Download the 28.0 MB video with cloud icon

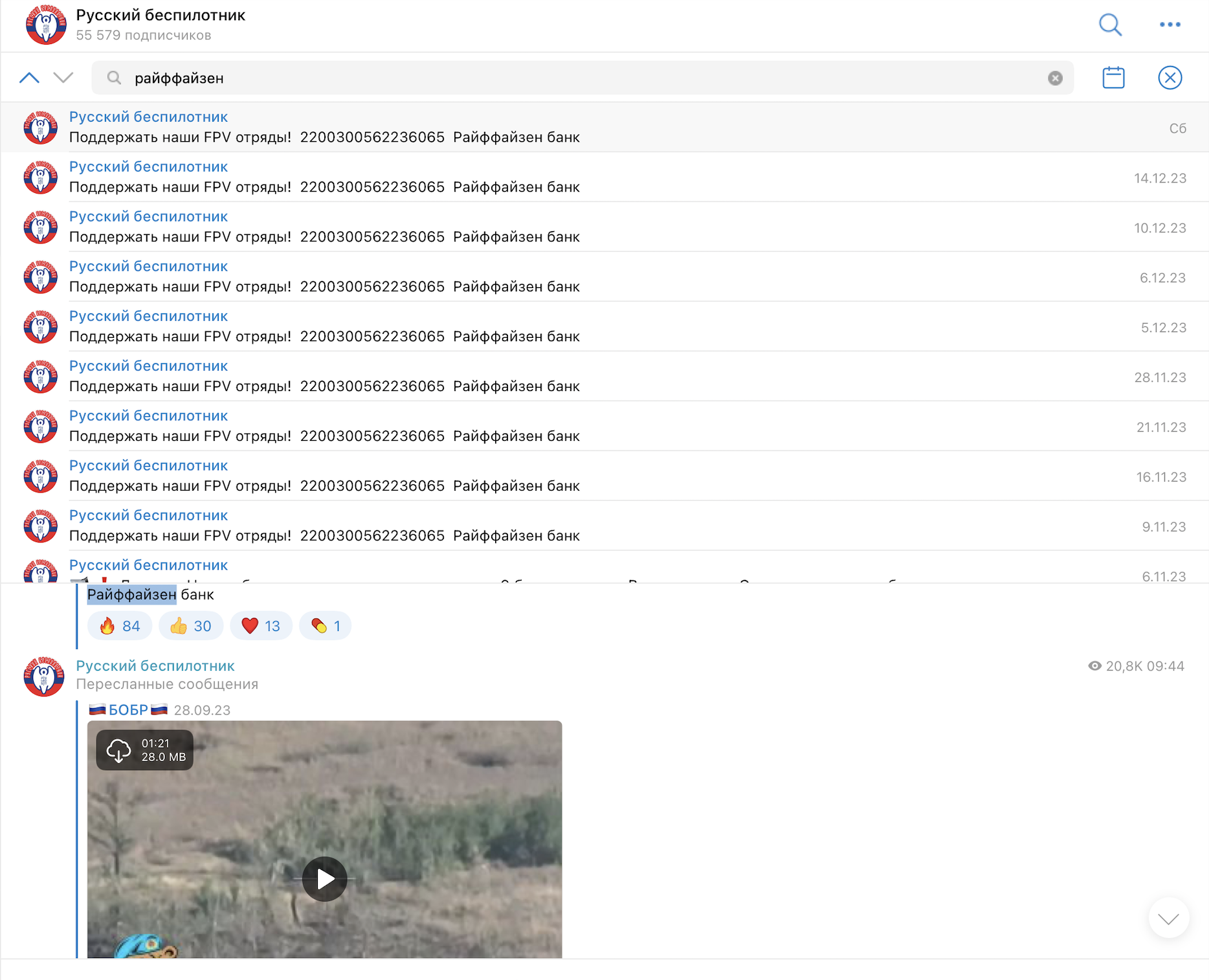[x=118, y=750]
